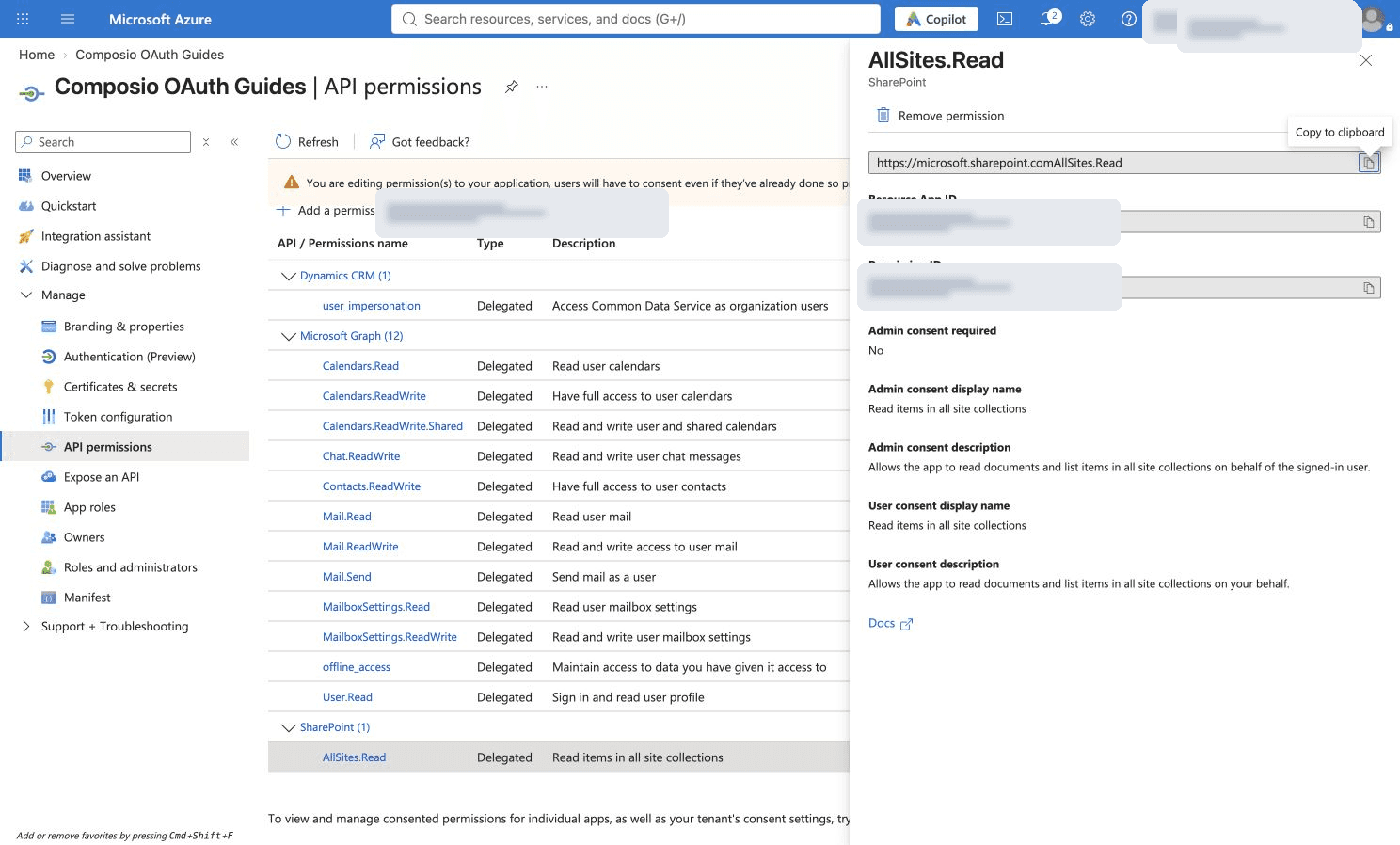Open the more options ellipsis beside title
The width and height of the screenshot is (1400, 845).
pos(542,87)
